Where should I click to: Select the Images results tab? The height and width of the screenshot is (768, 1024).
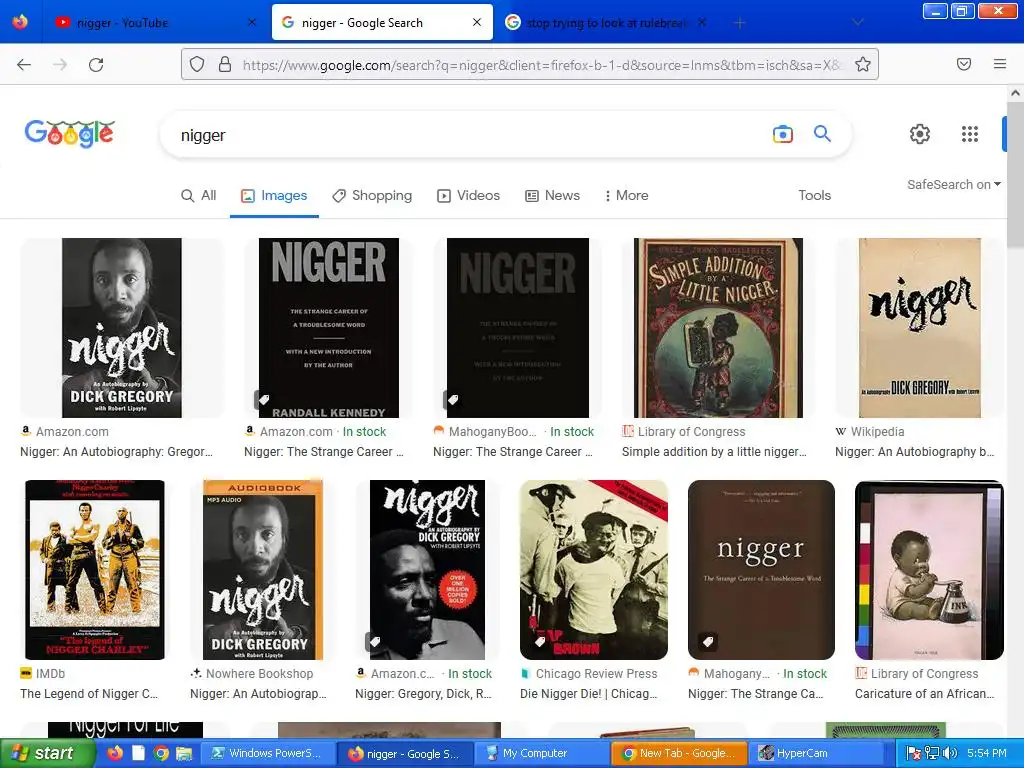tap(274, 195)
